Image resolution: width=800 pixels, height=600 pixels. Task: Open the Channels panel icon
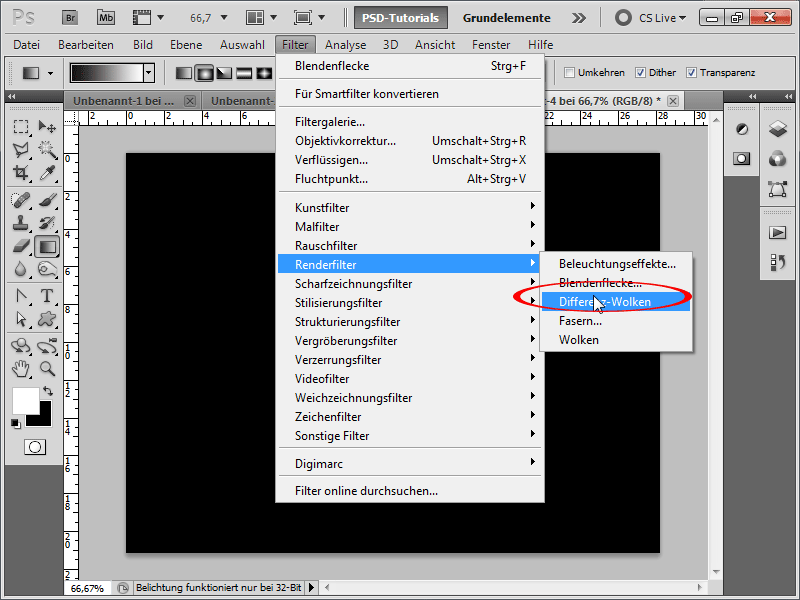pos(778,159)
